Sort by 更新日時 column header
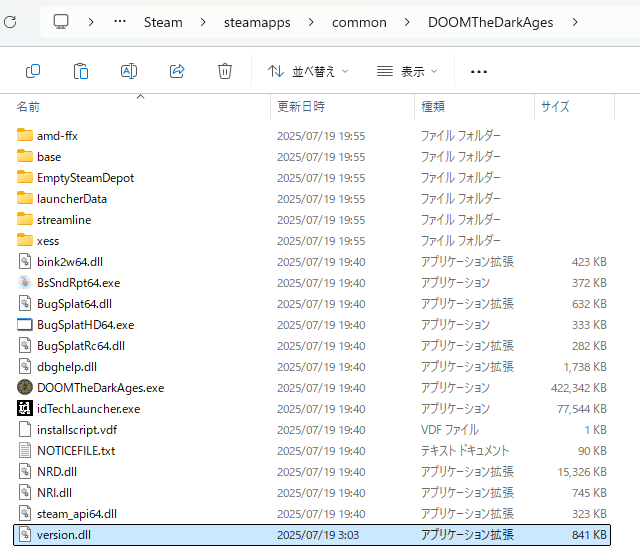 pos(301,107)
